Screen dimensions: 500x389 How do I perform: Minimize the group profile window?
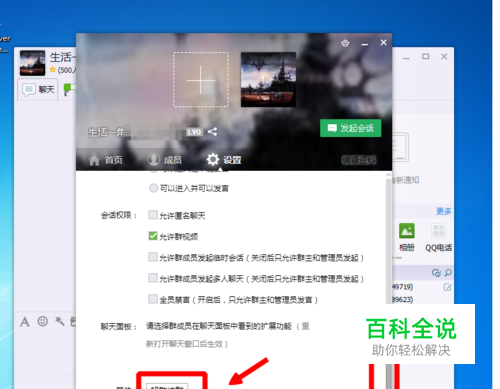(x=365, y=43)
